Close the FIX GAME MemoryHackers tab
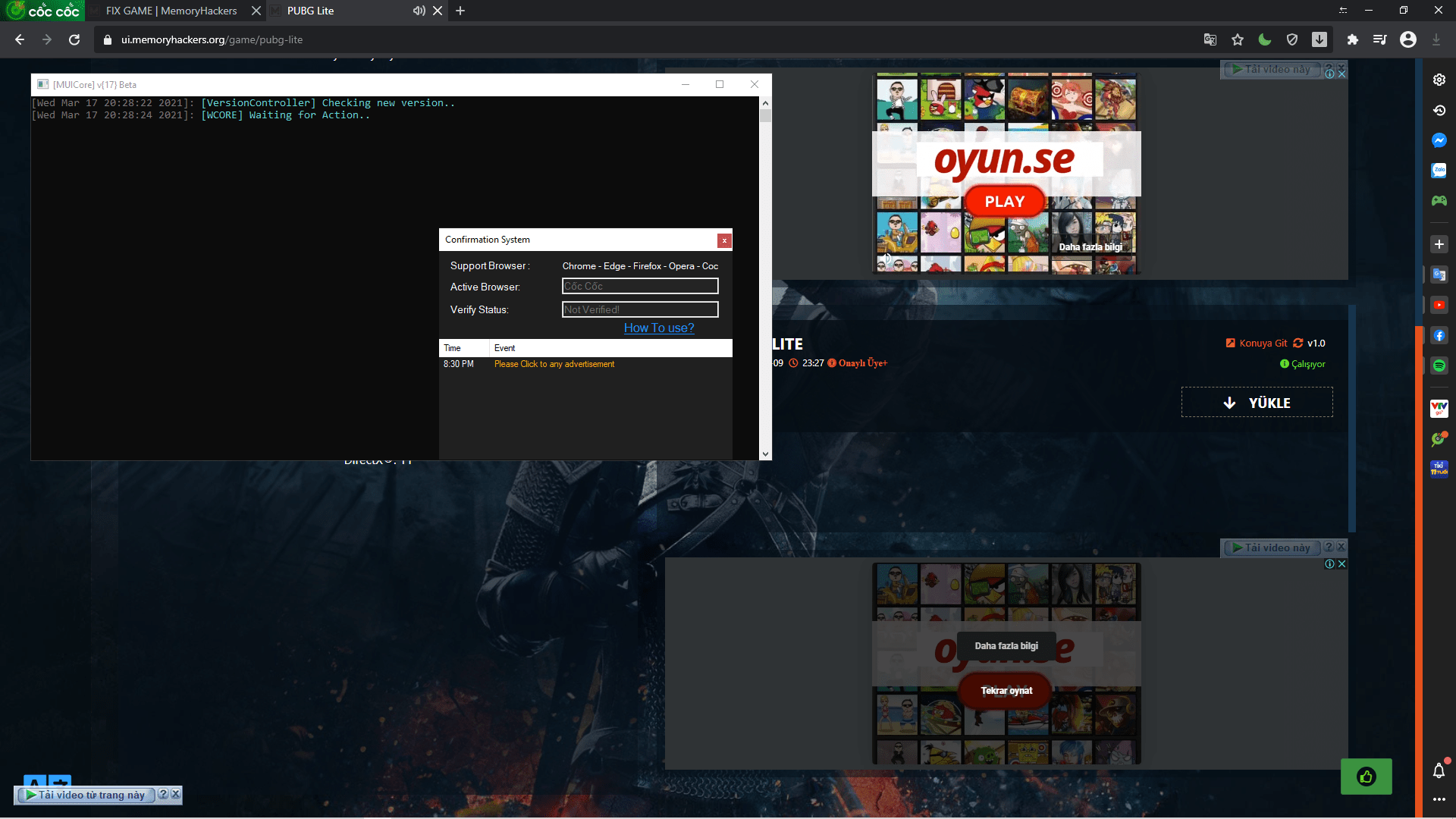Viewport: 1456px width, 819px height. pyautogui.click(x=256, y=11)
